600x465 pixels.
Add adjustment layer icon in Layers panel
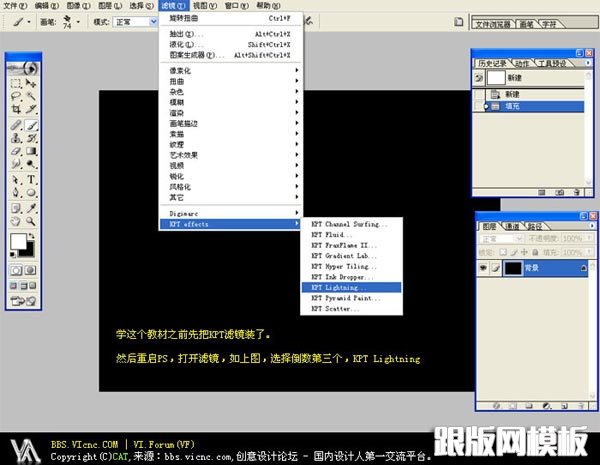[546, 406]
